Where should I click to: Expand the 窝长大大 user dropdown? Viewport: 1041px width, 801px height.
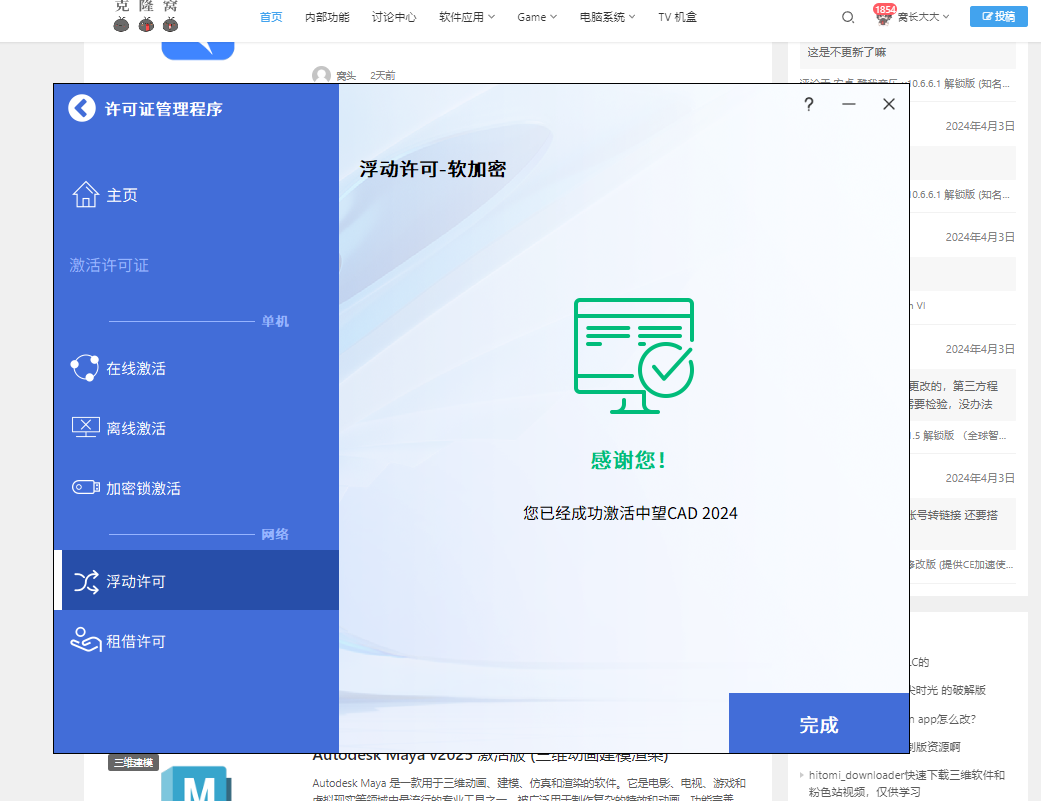click(x=923, y=17)
